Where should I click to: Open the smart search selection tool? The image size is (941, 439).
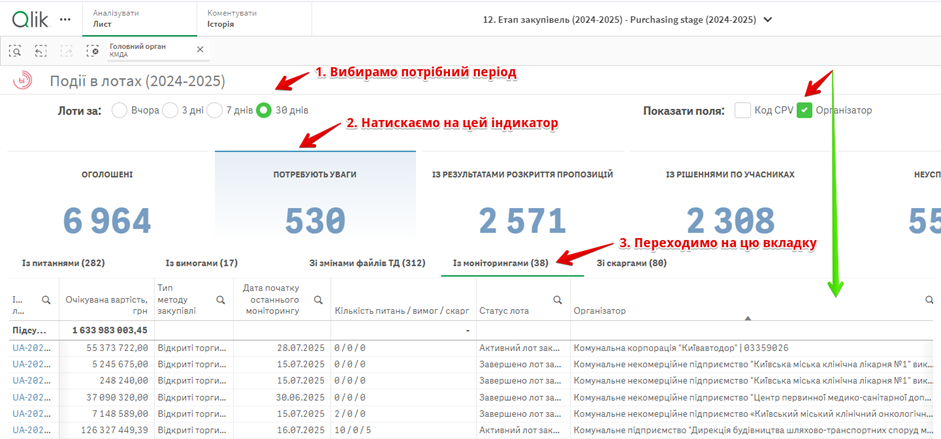16,50
